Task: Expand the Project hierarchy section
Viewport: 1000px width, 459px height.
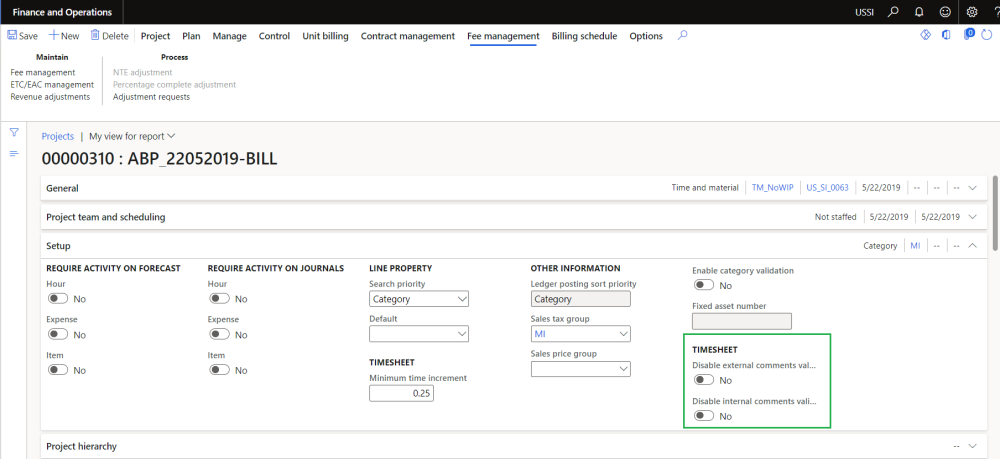Action: [972, 446]
